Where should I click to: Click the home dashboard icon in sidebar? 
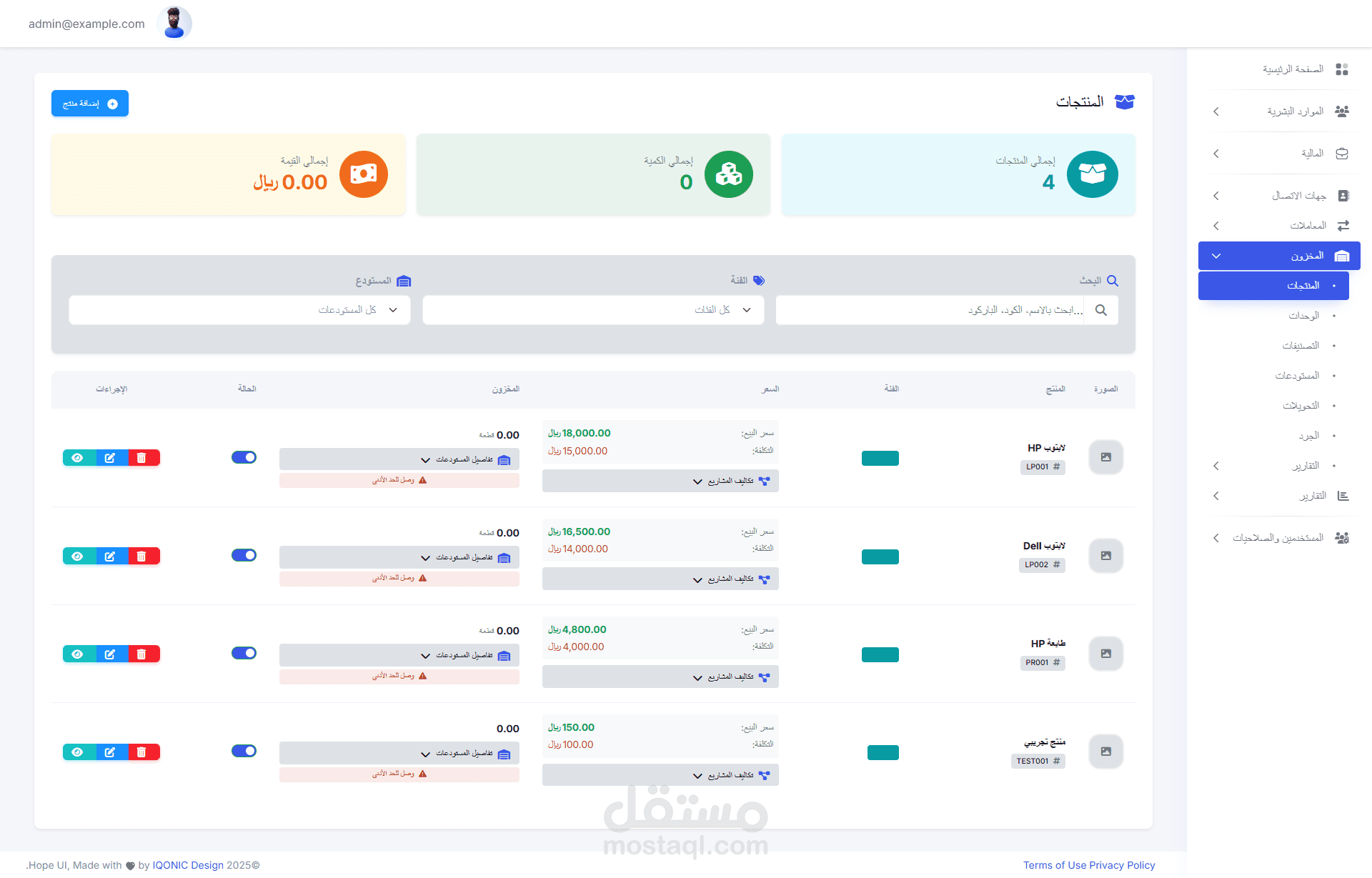[1341, 69]
